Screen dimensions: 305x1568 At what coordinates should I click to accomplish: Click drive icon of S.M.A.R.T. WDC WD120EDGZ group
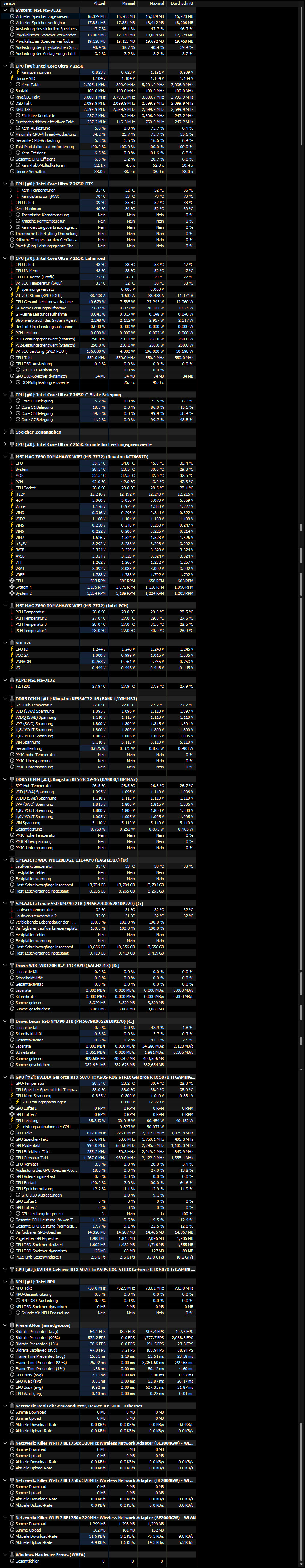[12, 860]
